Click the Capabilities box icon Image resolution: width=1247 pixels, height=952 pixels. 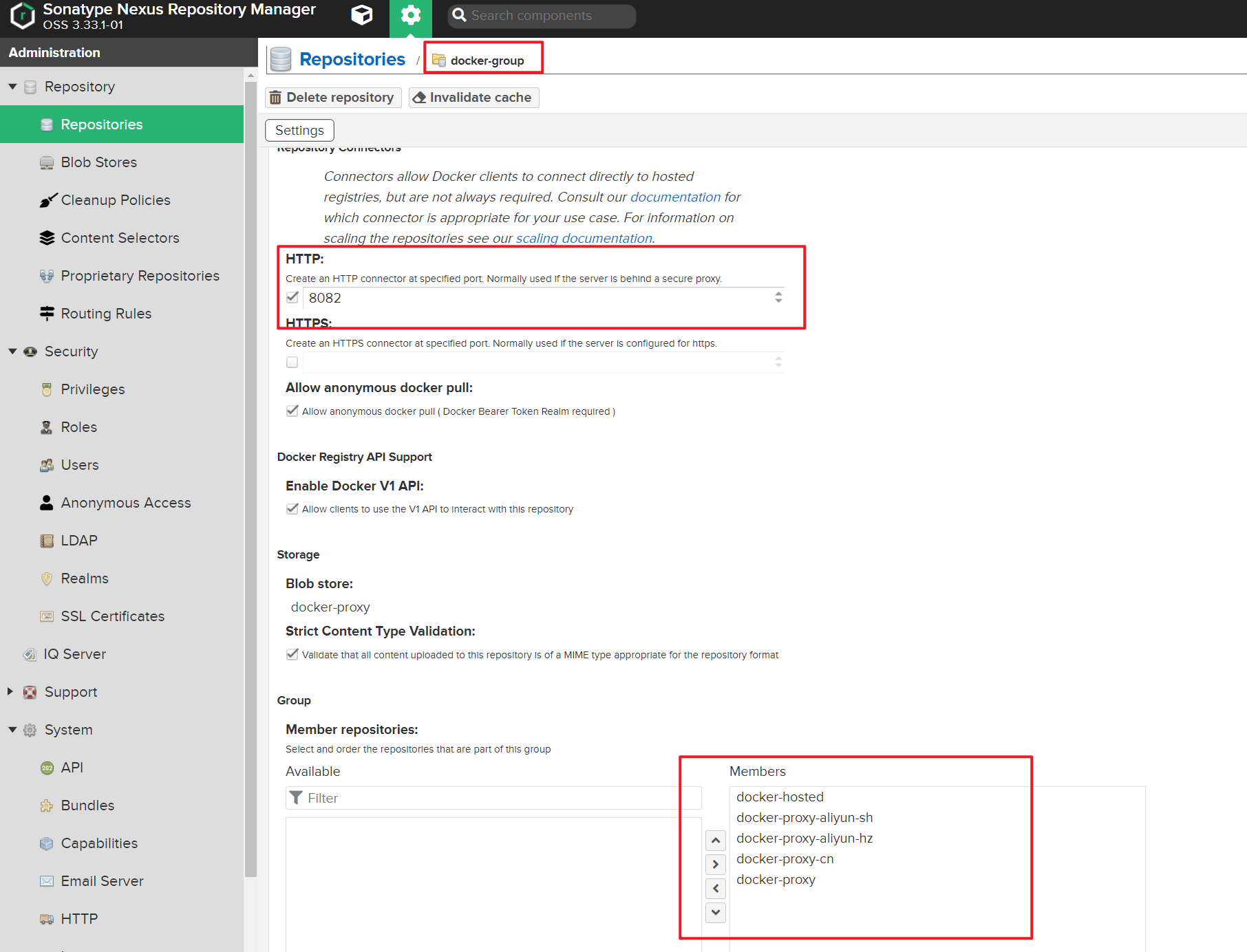[x=47, y=843]
